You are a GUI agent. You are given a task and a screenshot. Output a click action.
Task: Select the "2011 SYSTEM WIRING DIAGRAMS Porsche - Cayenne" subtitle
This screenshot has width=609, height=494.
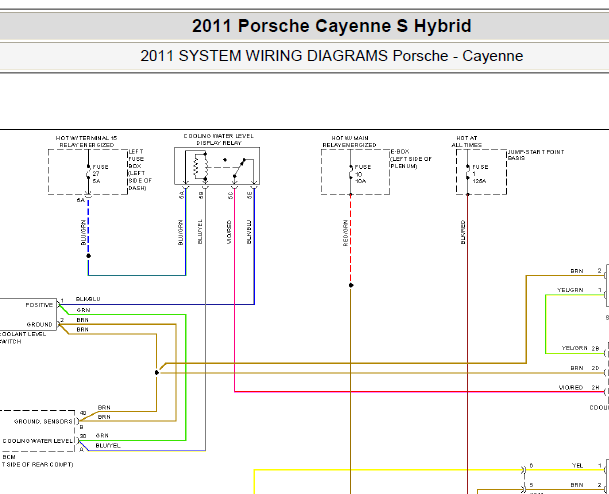click(331, 56)
